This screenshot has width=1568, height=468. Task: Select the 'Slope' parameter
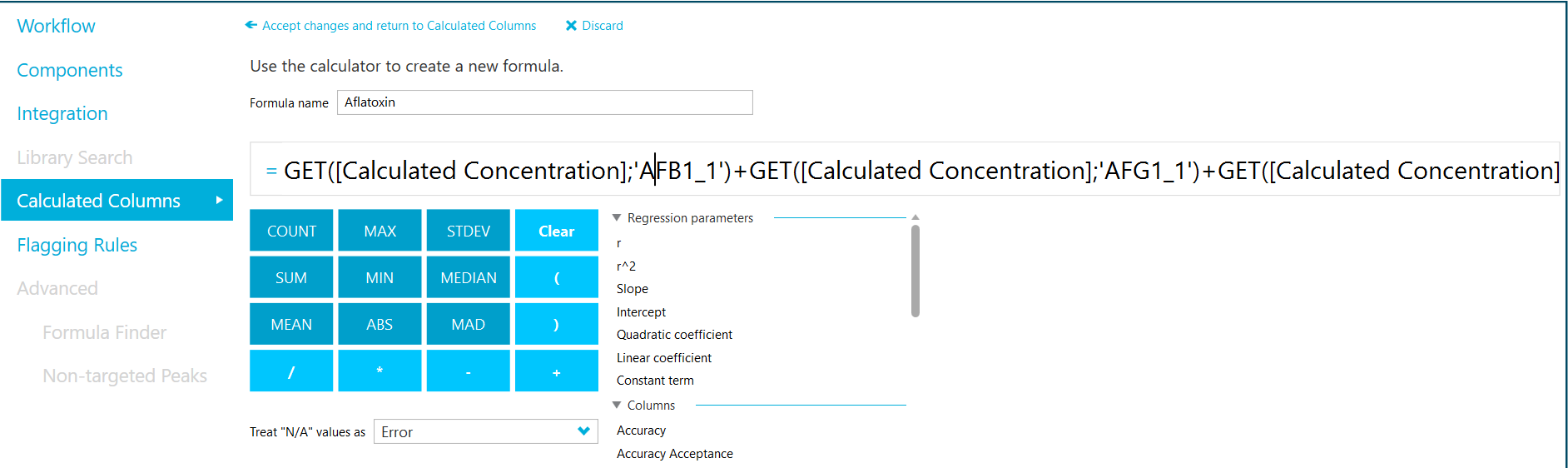click(632, 289)
